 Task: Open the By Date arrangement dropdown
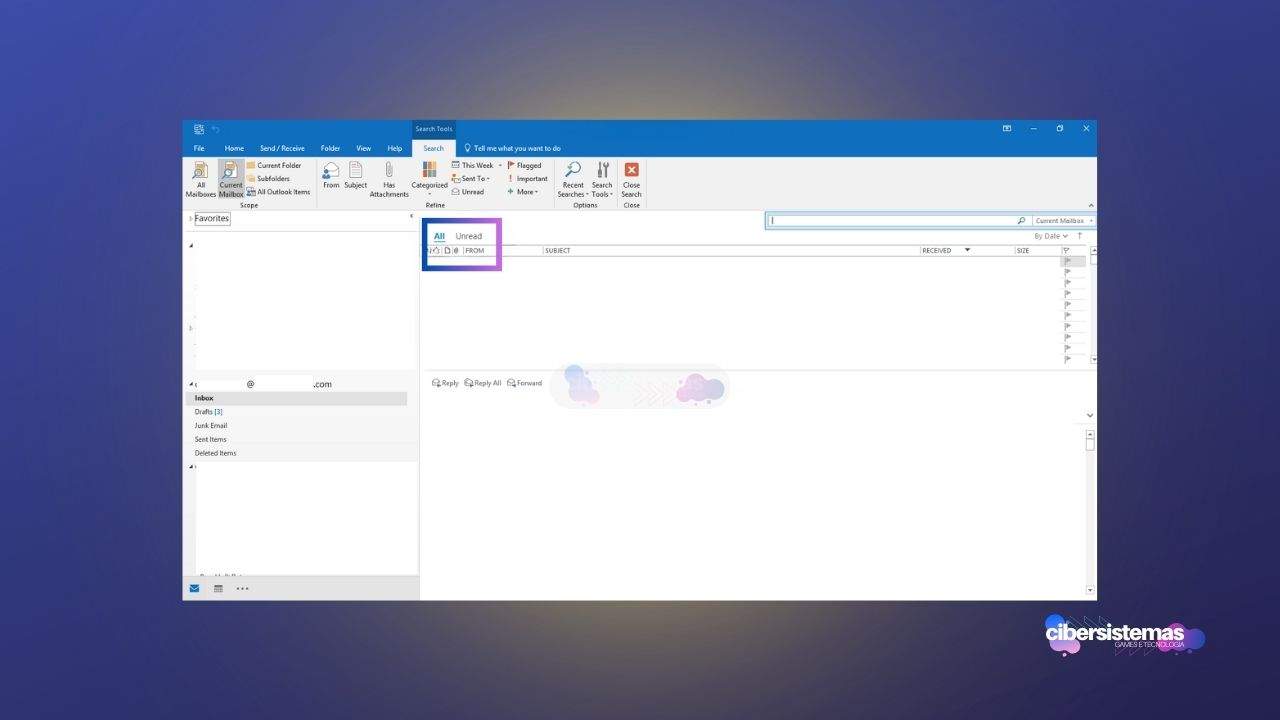[x=1051, y=236]
